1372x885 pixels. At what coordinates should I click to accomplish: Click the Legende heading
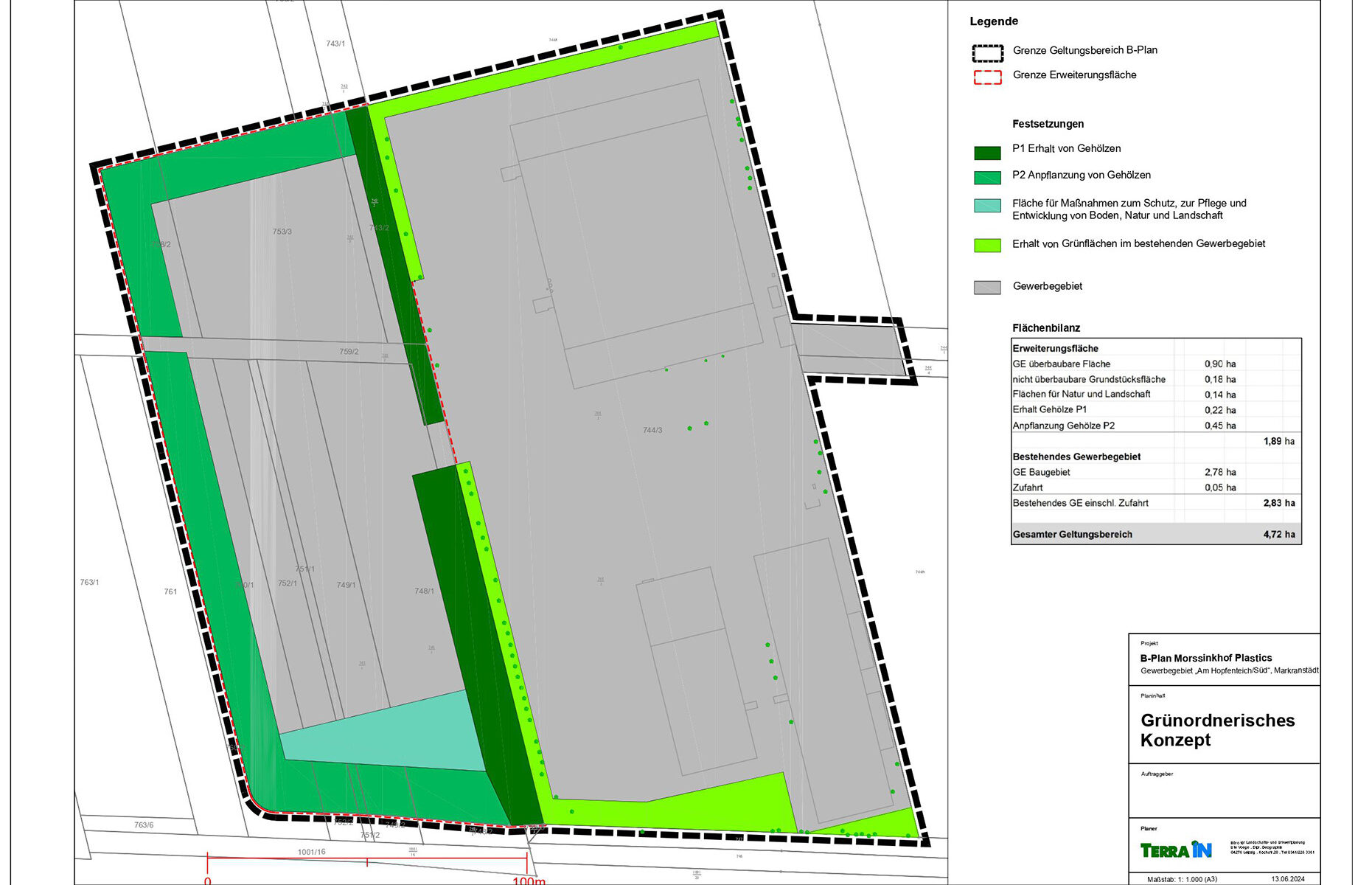point(993,21)
